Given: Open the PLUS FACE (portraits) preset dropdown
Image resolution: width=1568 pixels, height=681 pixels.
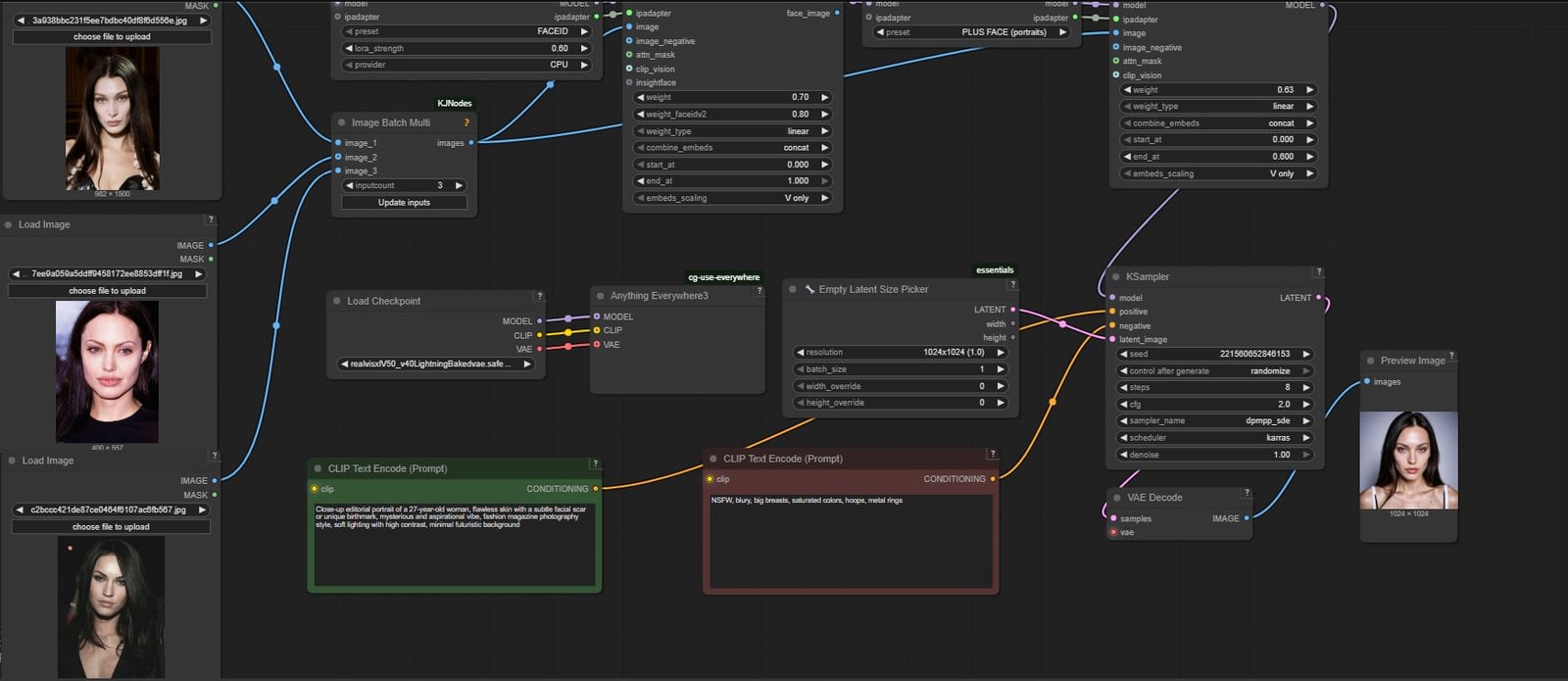Looking at the screenshot, I should pyautogui.click(x=969, y=32).
